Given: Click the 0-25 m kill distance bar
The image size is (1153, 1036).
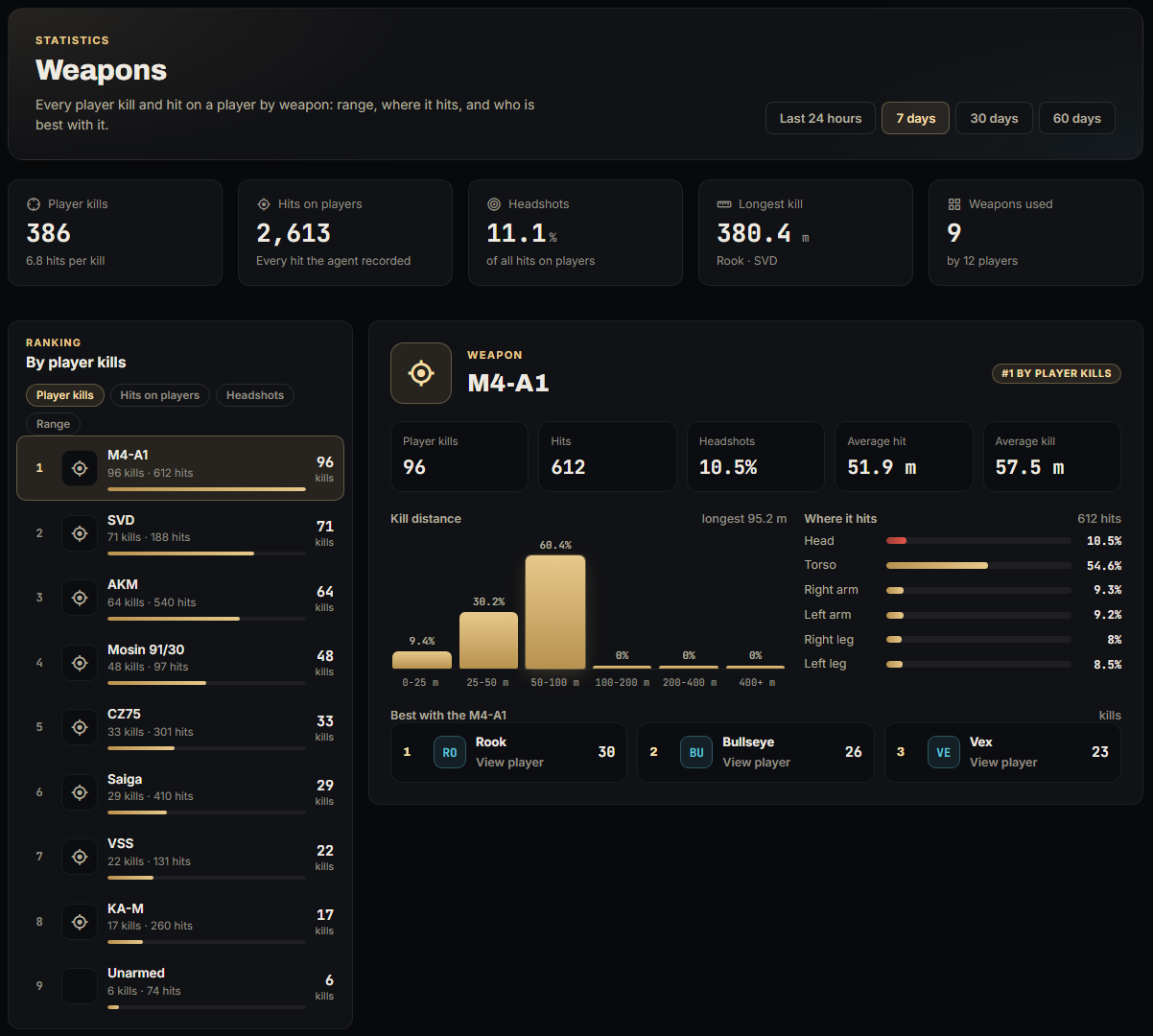Looking at the screenshot, I should pyautogui.click(x=422, y=660).
